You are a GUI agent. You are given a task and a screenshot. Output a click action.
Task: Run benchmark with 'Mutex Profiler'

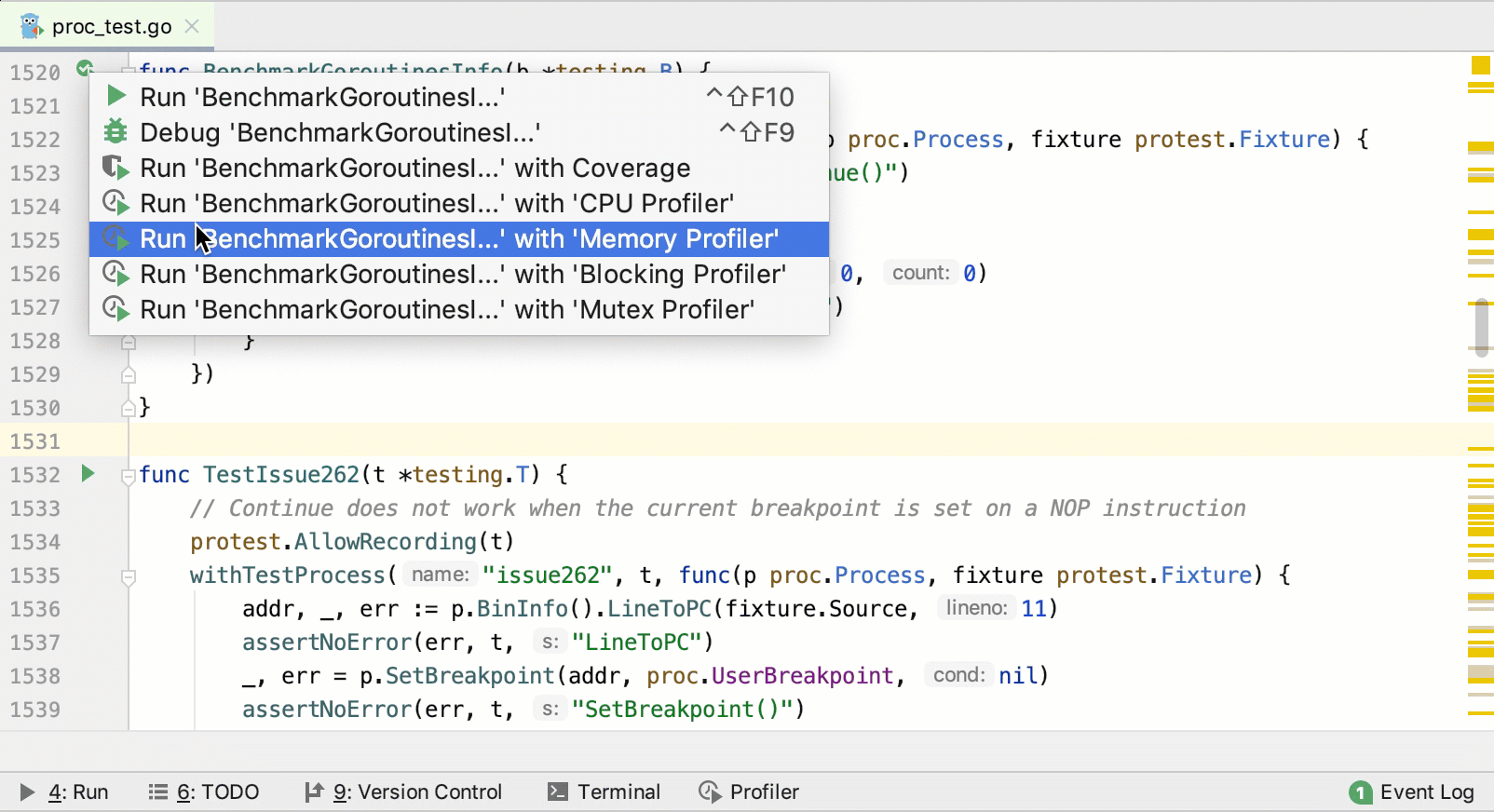(x=446, y=309)
